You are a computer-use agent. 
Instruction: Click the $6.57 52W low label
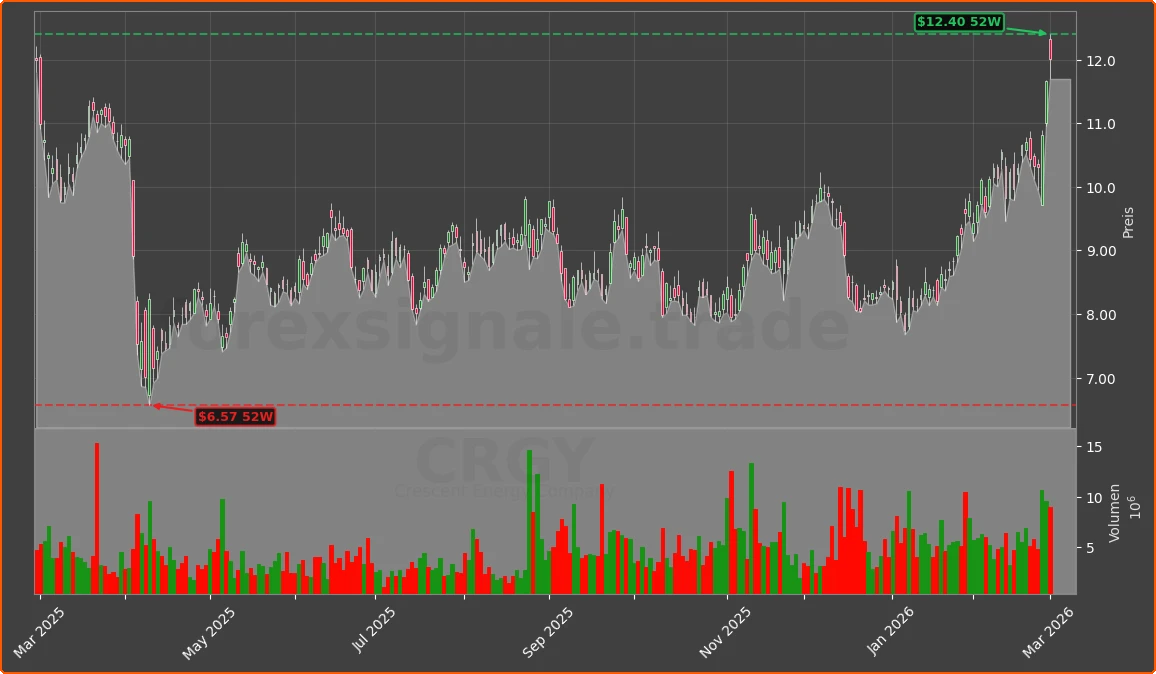pos(235,416)
